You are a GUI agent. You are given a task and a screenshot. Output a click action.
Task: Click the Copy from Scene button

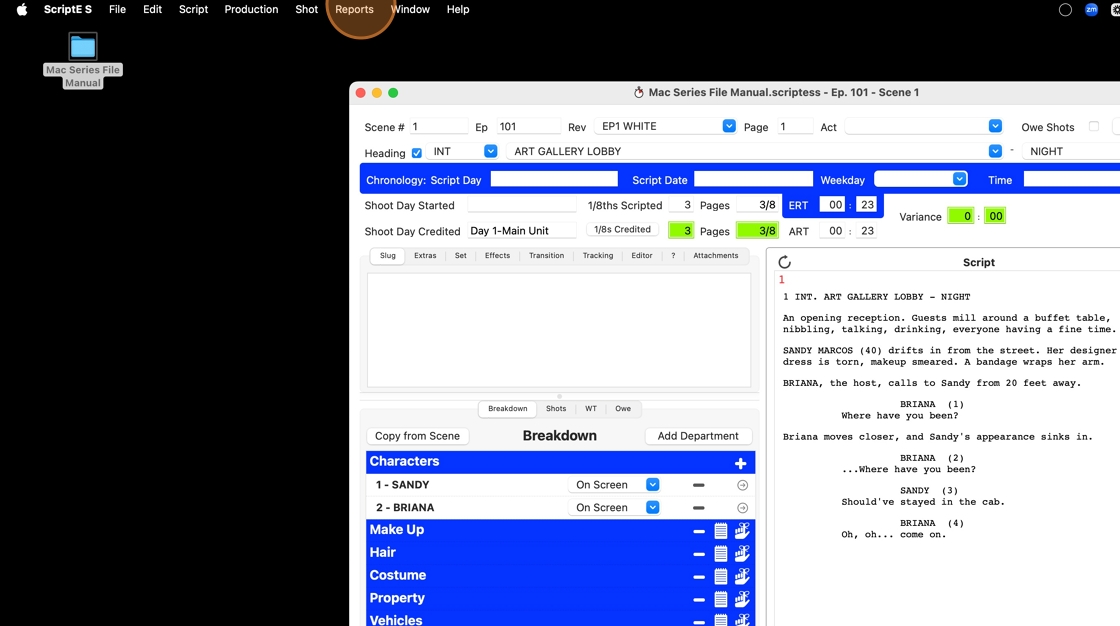click(417, 436)
